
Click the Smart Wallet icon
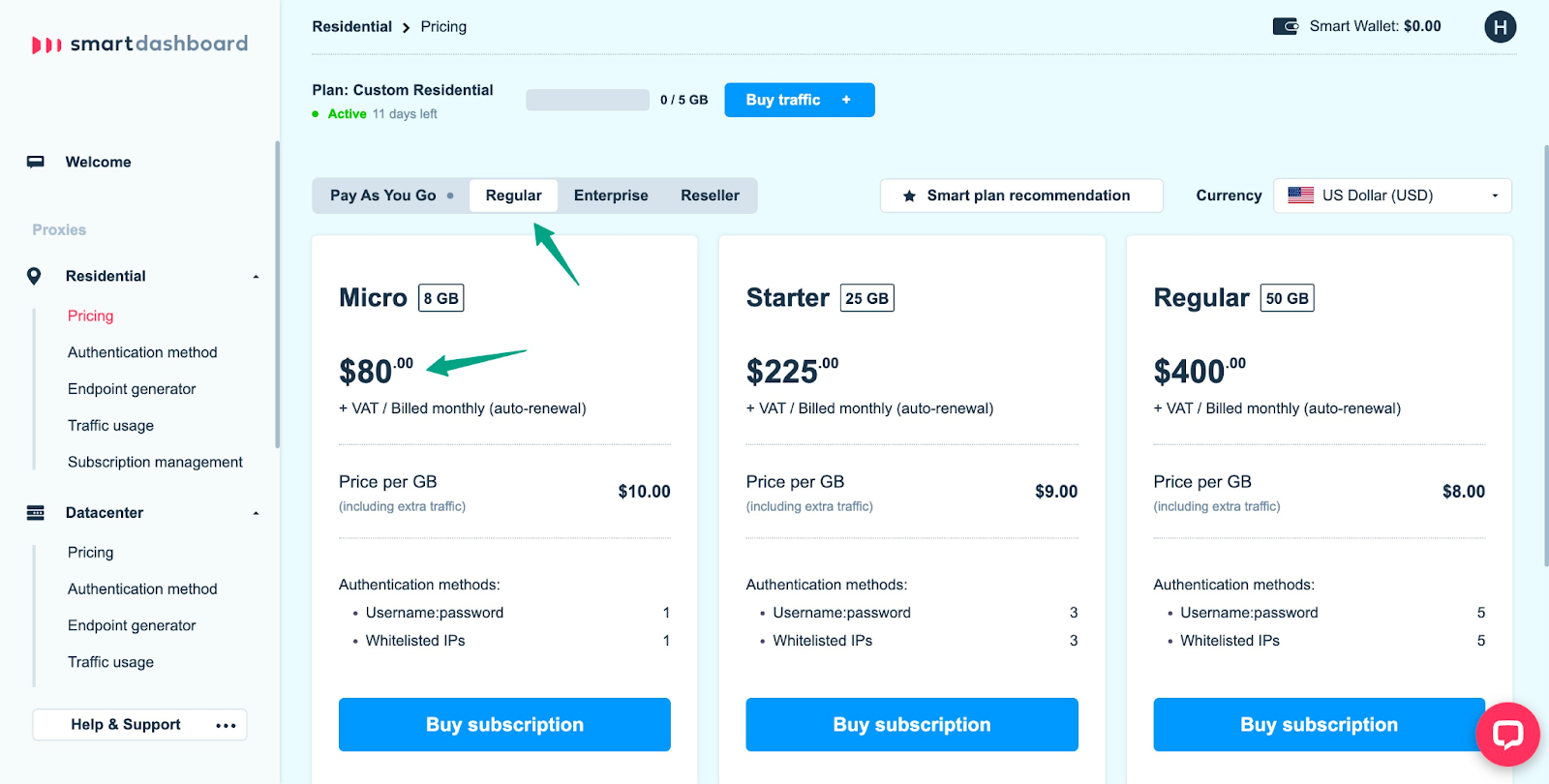[x=1285, y=26]
